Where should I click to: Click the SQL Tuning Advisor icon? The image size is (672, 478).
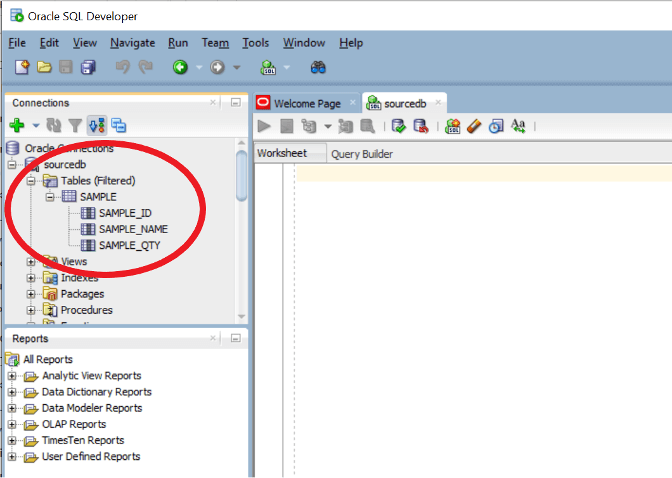(x=368, y=126)
